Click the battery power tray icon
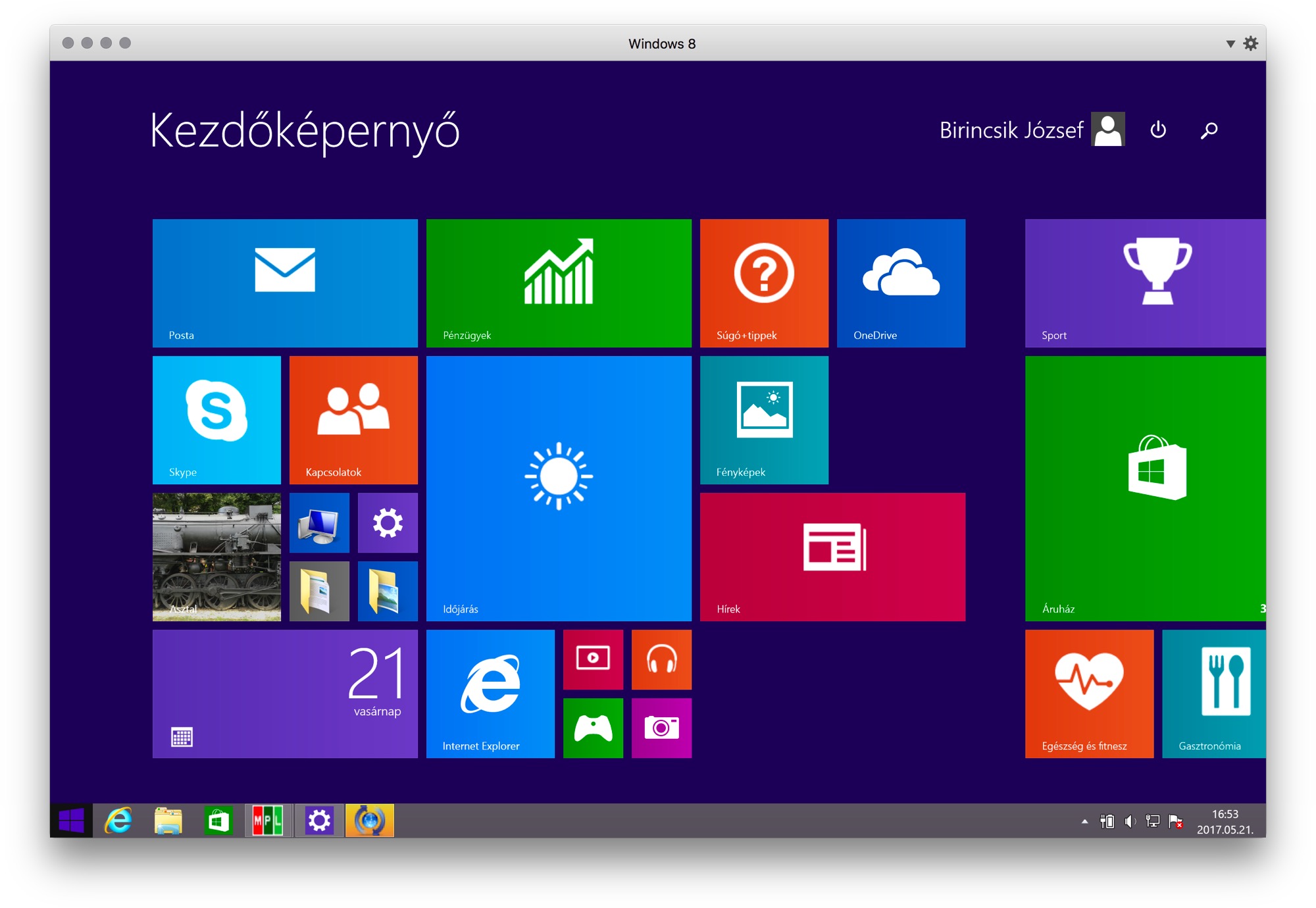 [1107, 821]
